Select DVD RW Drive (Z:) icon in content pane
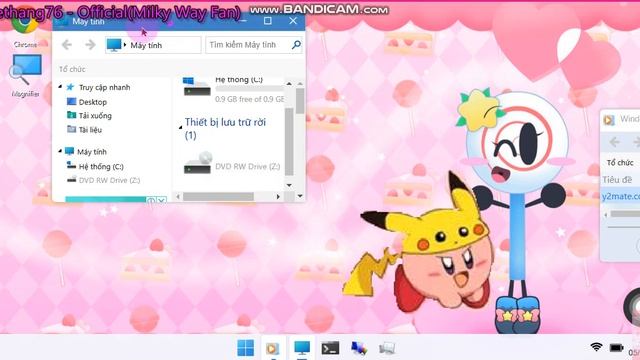640x360 pixels. (197, 163)
